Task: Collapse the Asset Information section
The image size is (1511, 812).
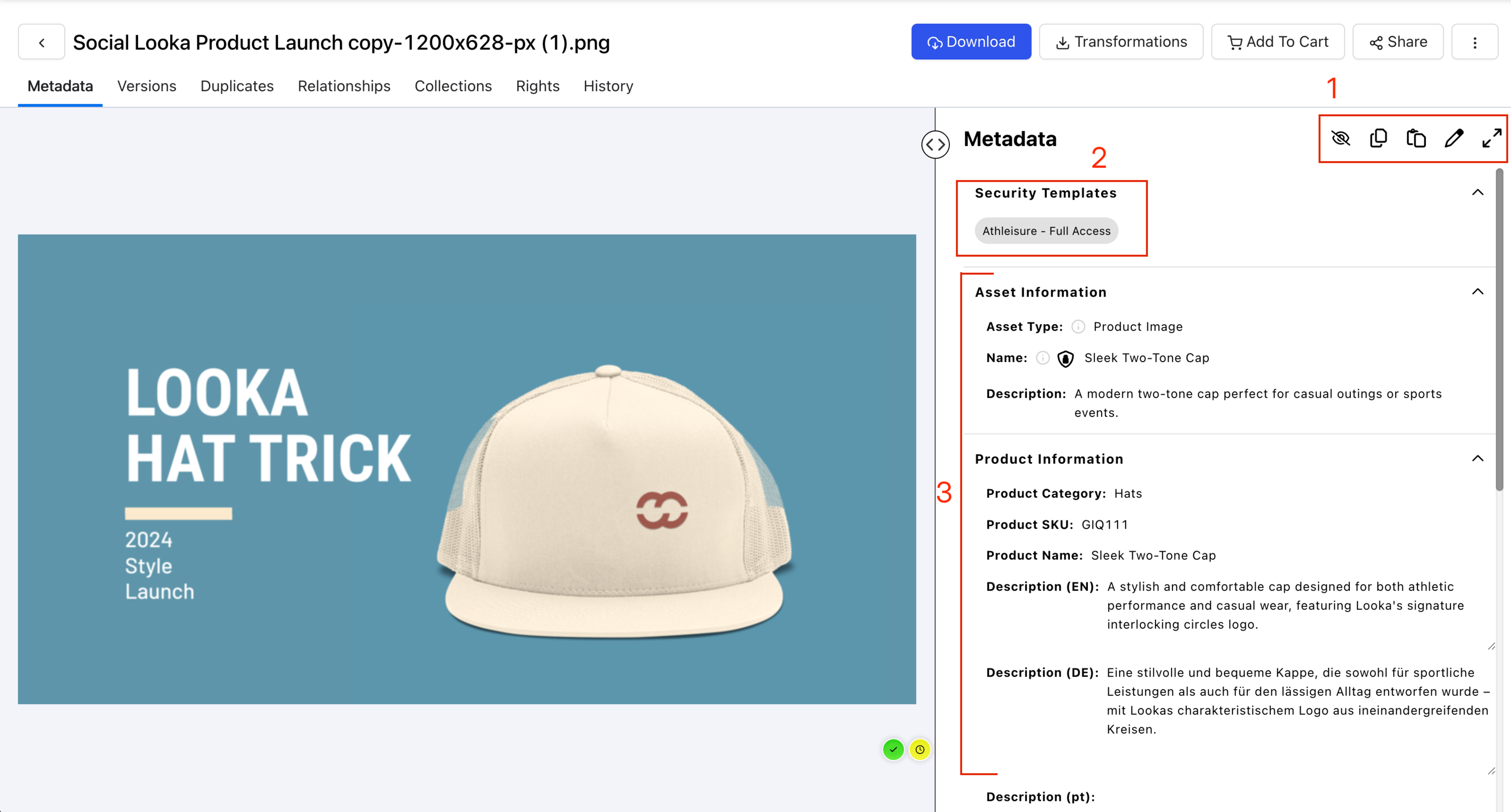Action: tap(1477, 292)
